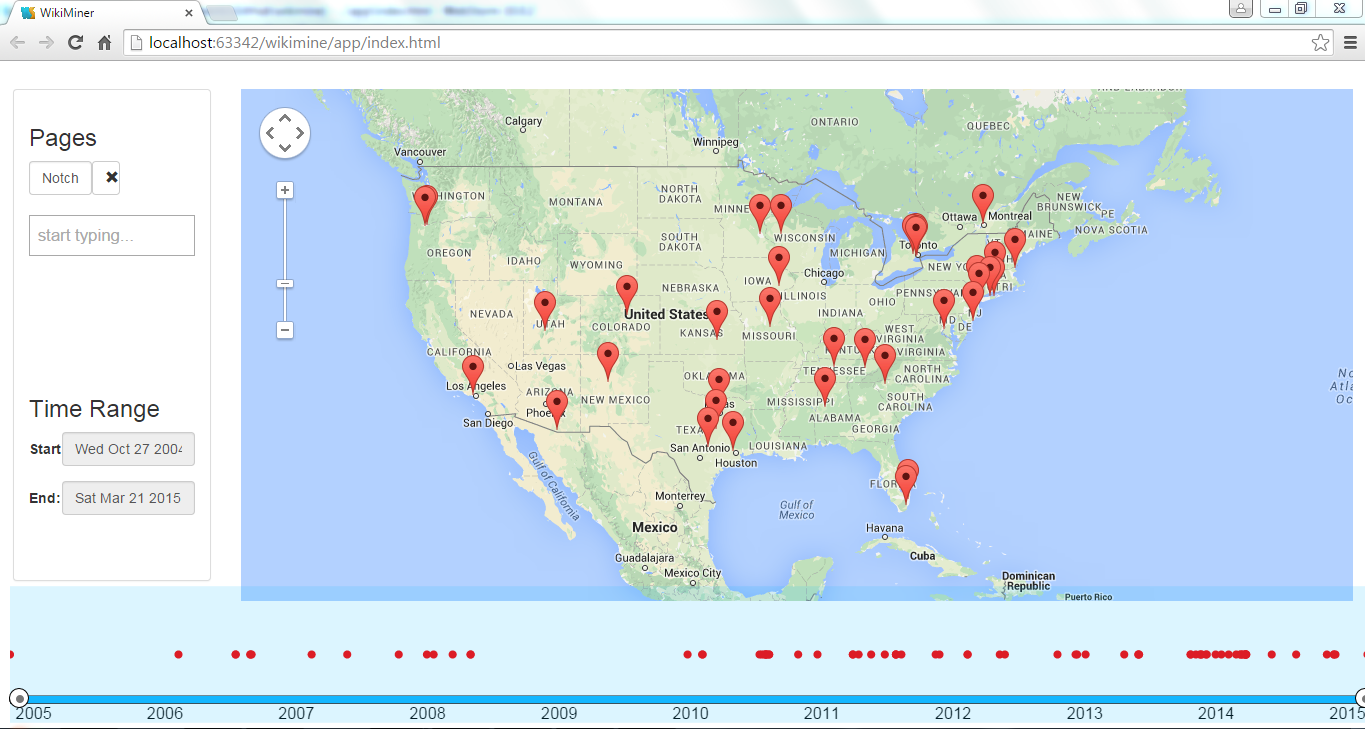Viewport: 1365px width, 729px height.
Task: Click the map marker near Montreal
Action: (x=983, y=204)
